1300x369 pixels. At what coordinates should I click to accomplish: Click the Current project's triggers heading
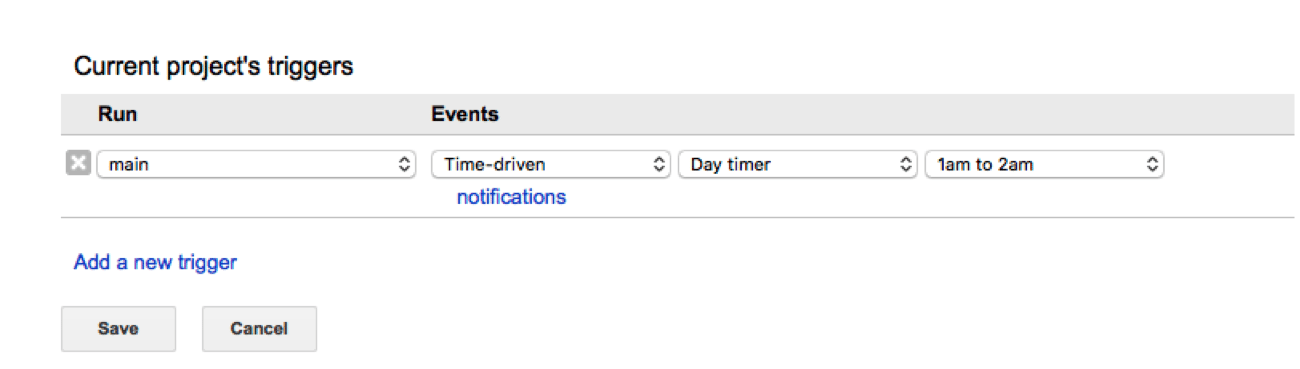214,68
